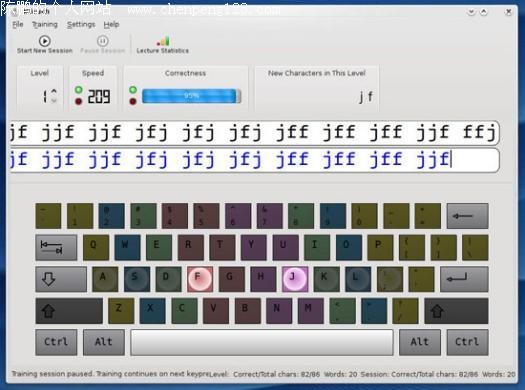Screen dimensions: 525x390
Task: Click the U key
Action: tap(285, 247)
